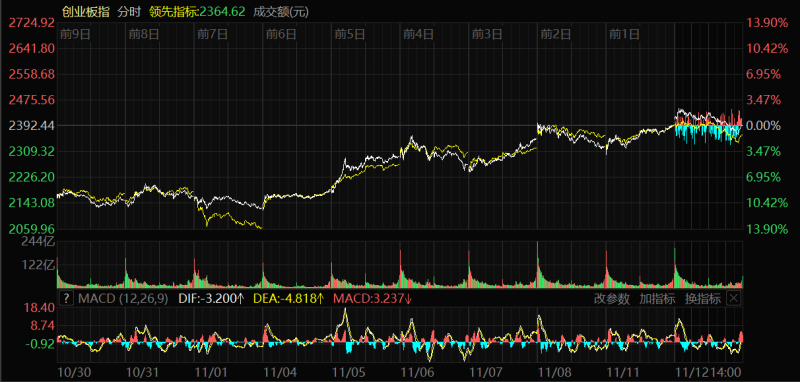
Task: Click 换指标 to switch the indicator
Action: coord(703,299)
